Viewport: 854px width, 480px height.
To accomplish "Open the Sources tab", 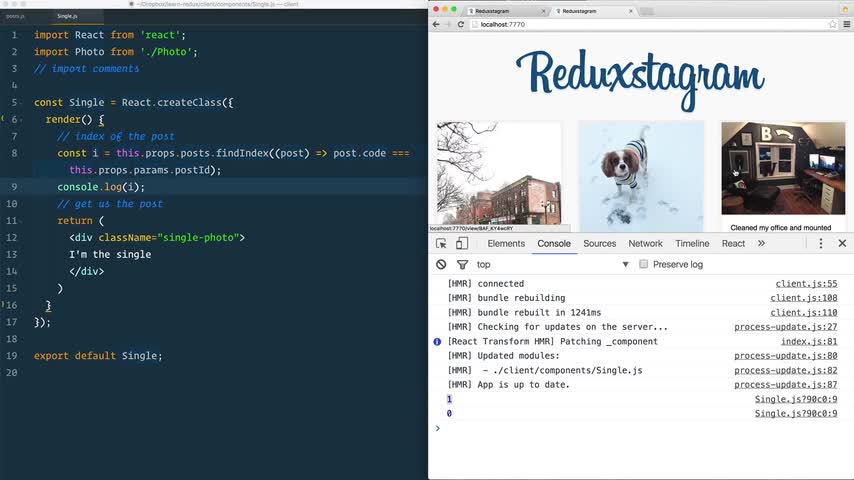I will pos(600,244).
